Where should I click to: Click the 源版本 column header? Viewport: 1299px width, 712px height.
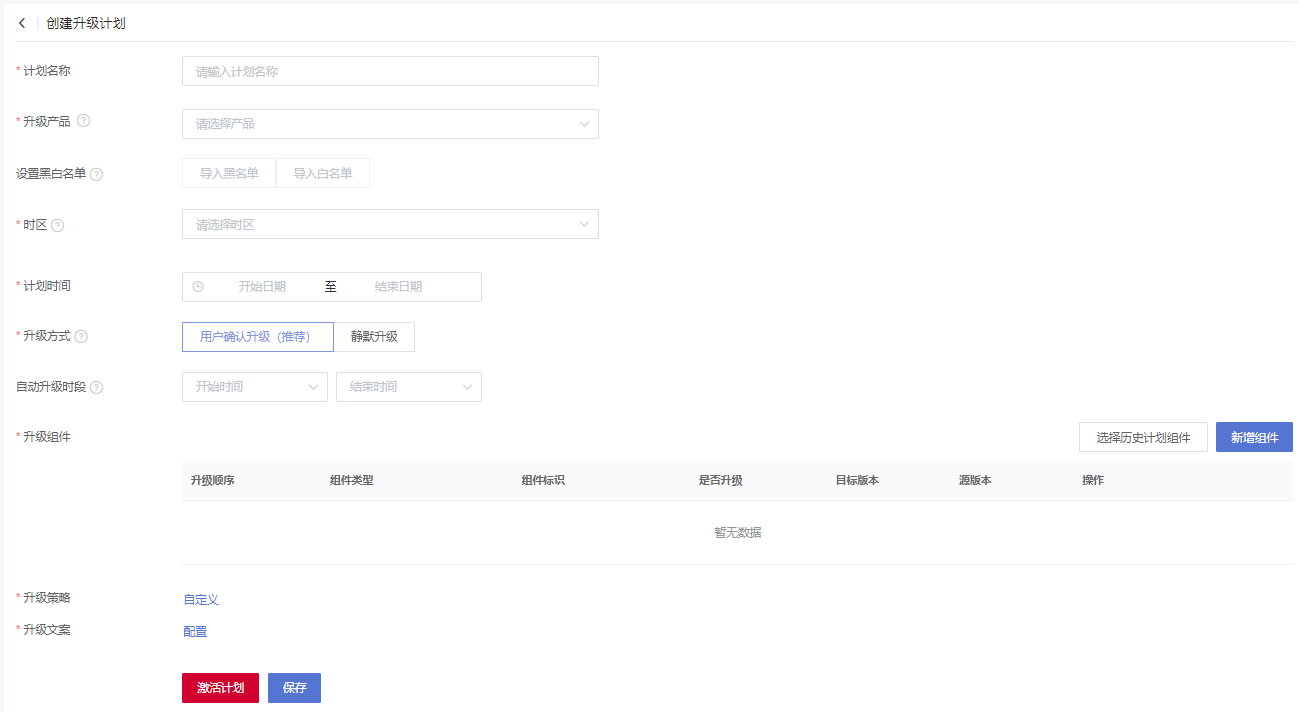click(975, 481)
